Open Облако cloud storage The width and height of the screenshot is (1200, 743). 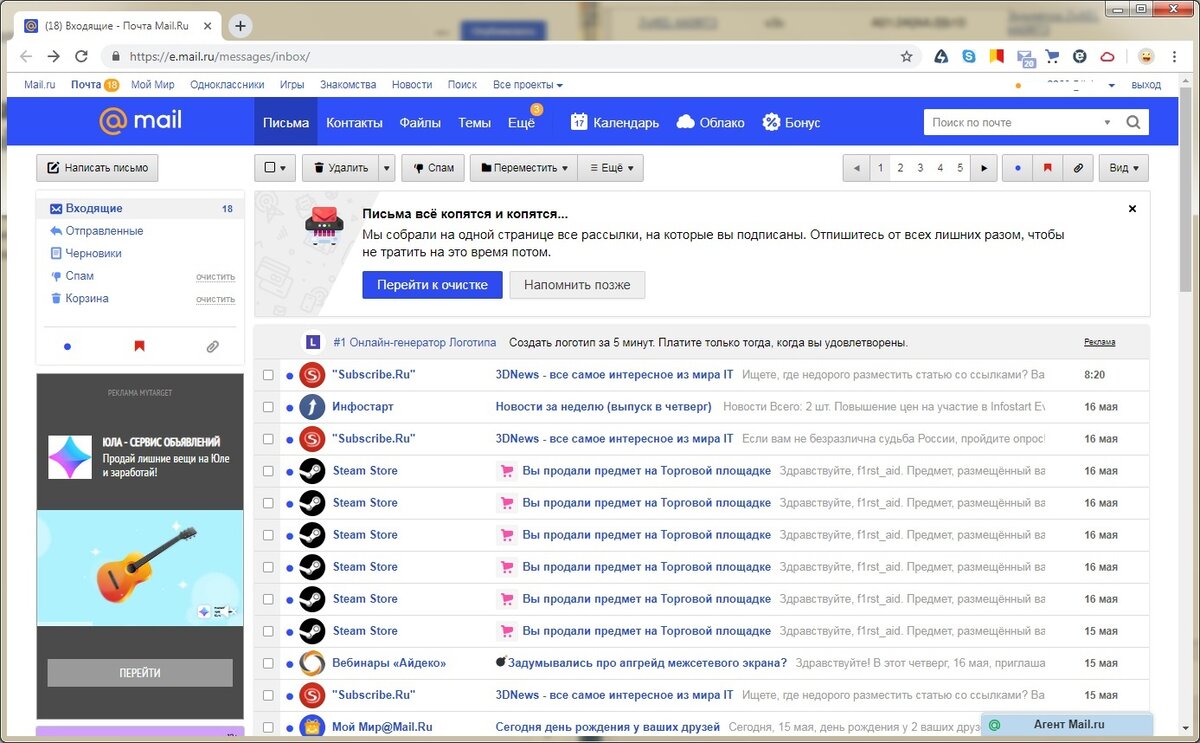tap(710, 122)
